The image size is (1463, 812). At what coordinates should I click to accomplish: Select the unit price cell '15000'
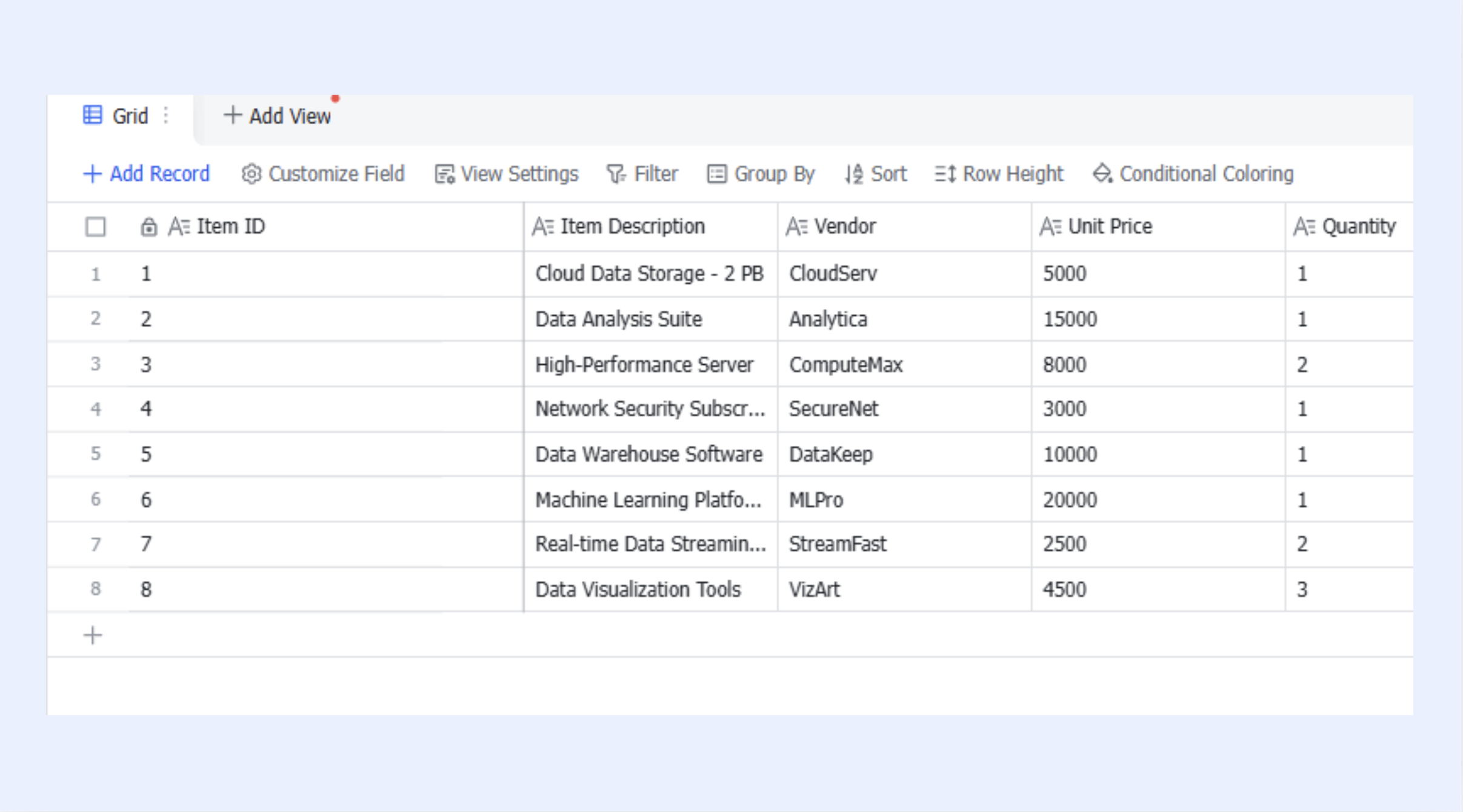[x=1159, y=319]
